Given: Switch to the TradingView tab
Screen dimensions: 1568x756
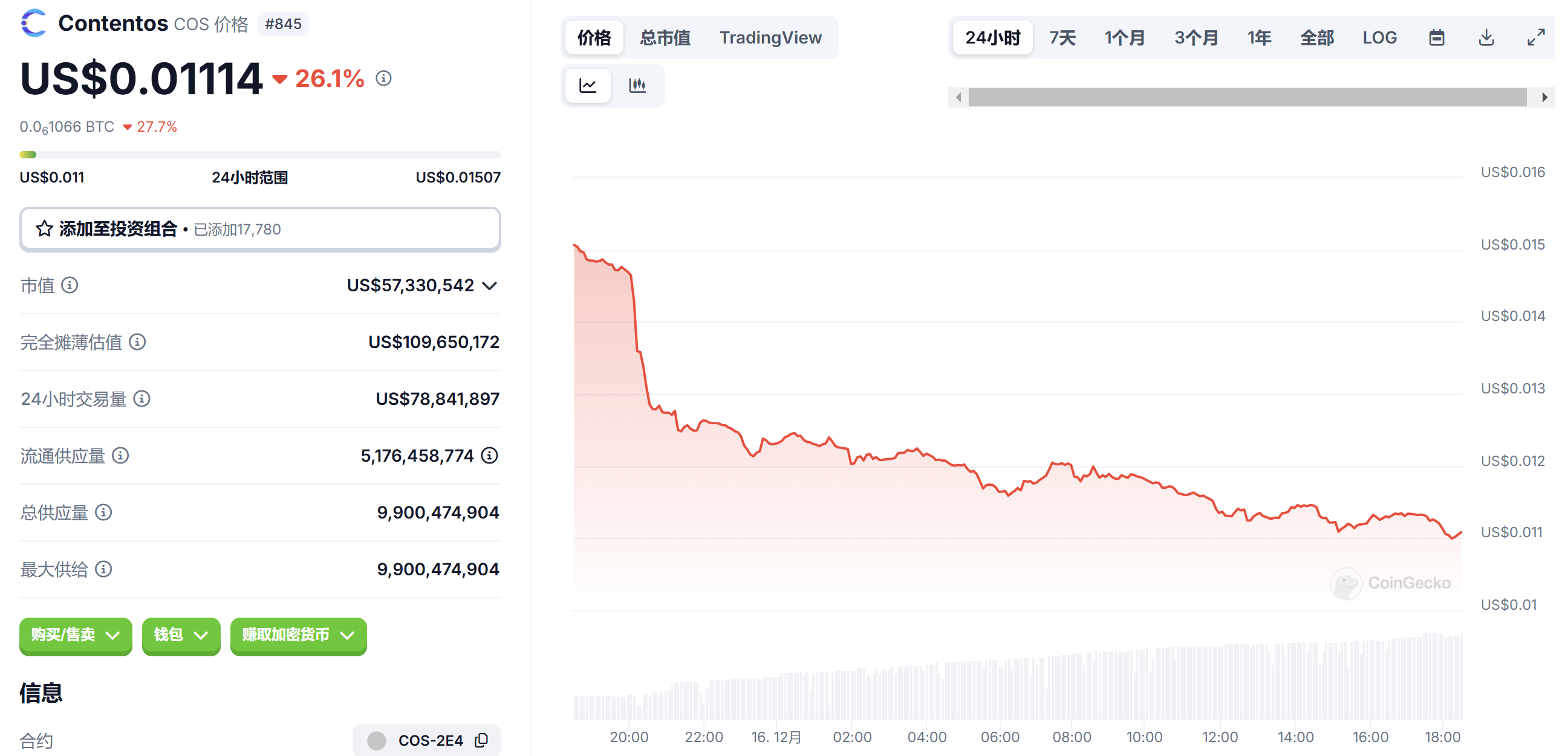Looking at the screenshot, I should coord(770,37).
